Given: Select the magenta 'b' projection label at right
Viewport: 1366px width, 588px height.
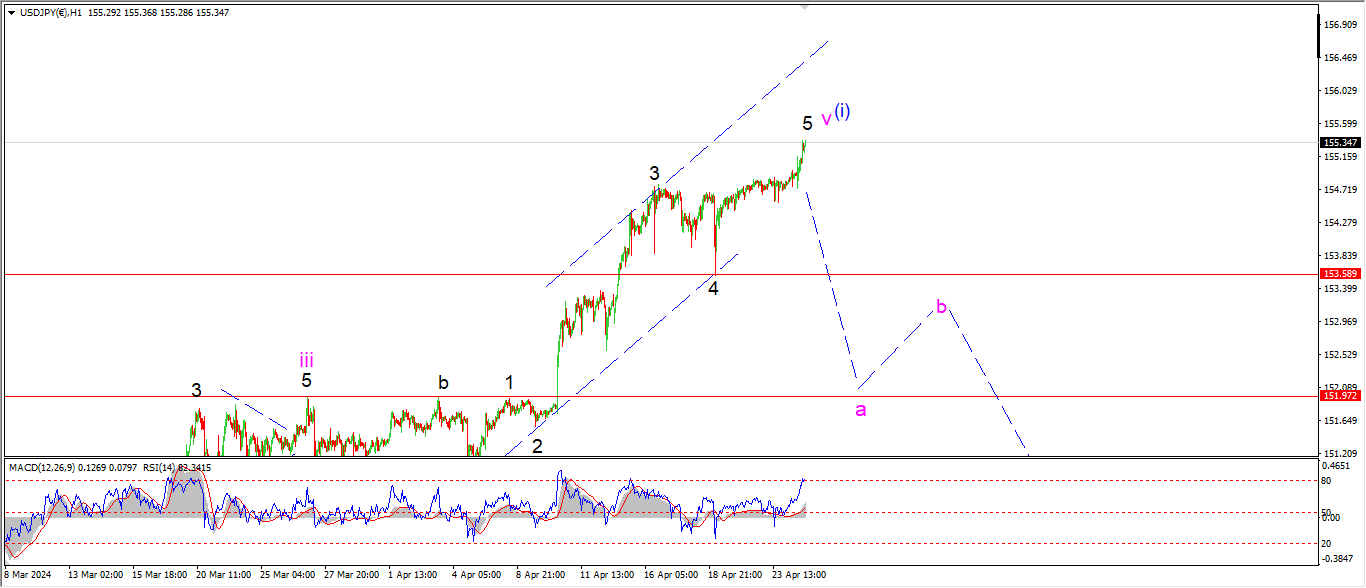Looking at the screenshot, I should pyautogui.click(x=941, y=305).
